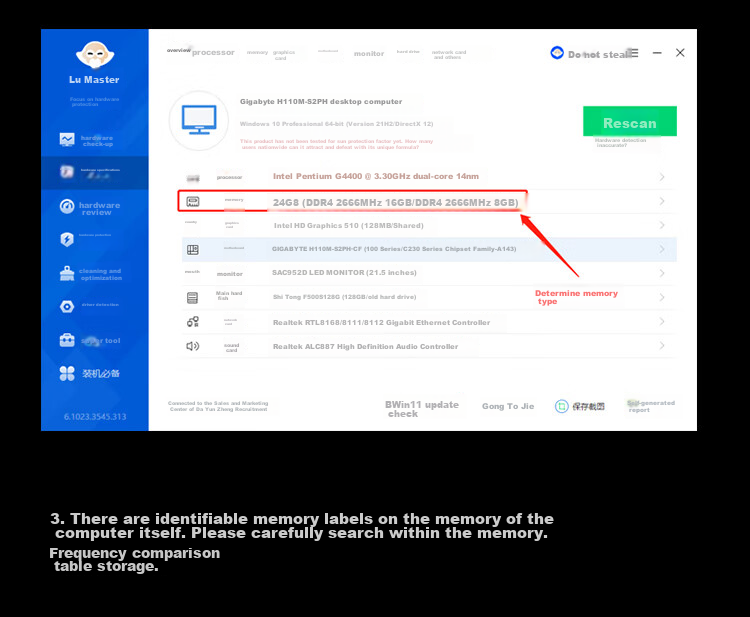Open the hardware review gauge icon
The height and width of the screenshot is (617, 750).
pos(67,207)
